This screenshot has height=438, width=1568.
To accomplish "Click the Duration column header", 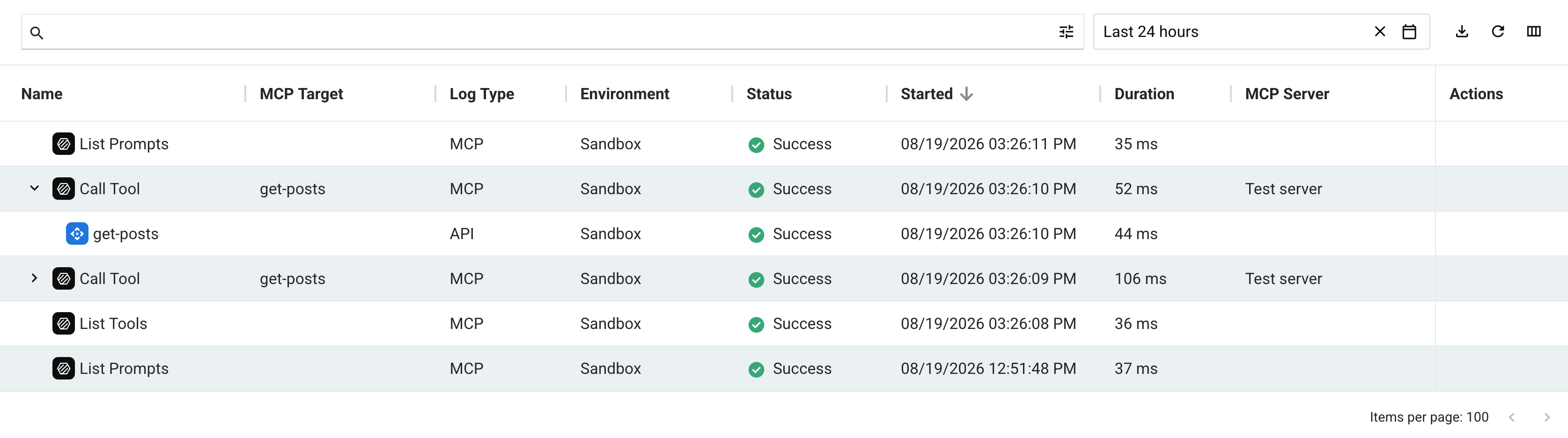I will (x=1144, y=95).
